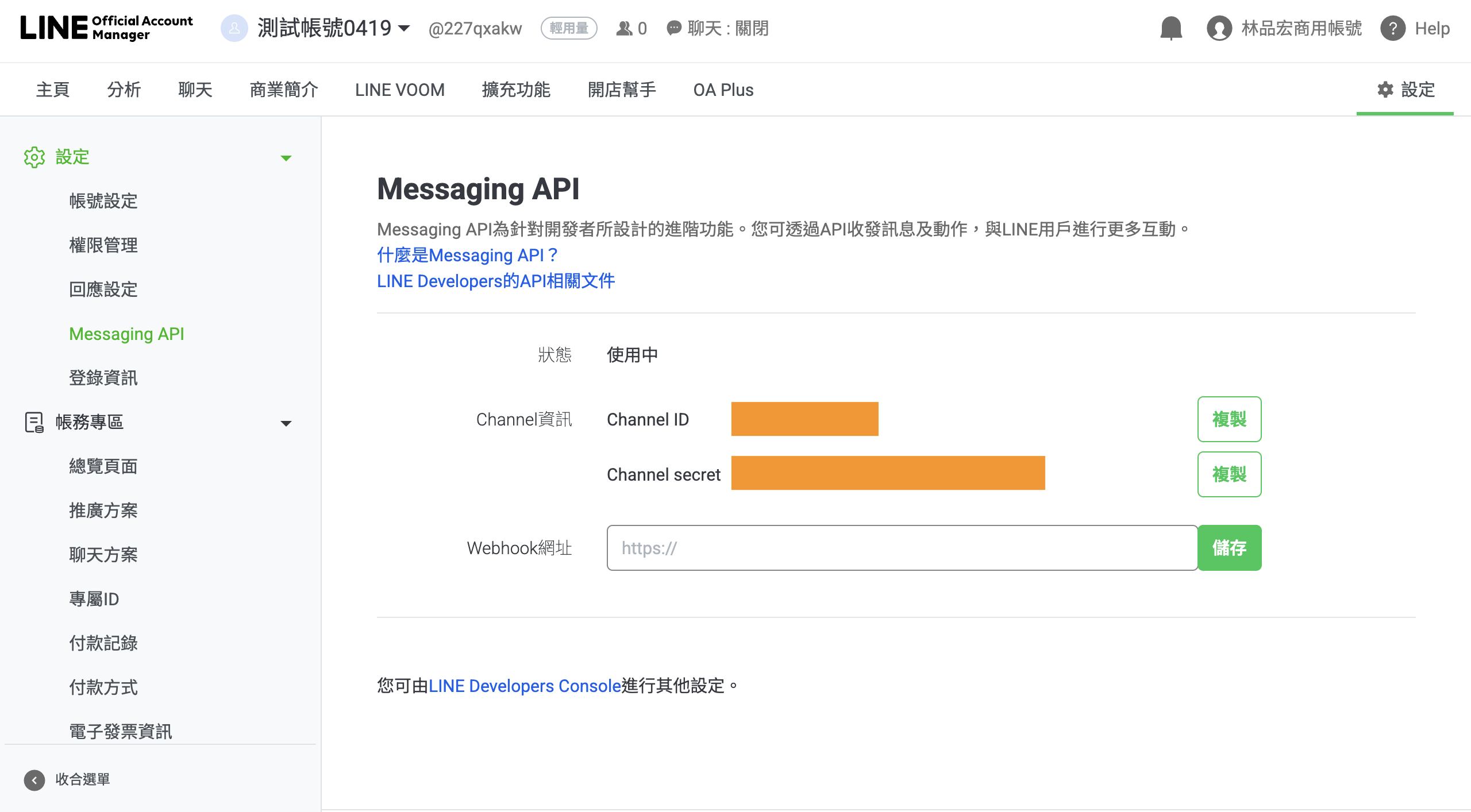
Task: Click the friends count icon
Action: 624,28
